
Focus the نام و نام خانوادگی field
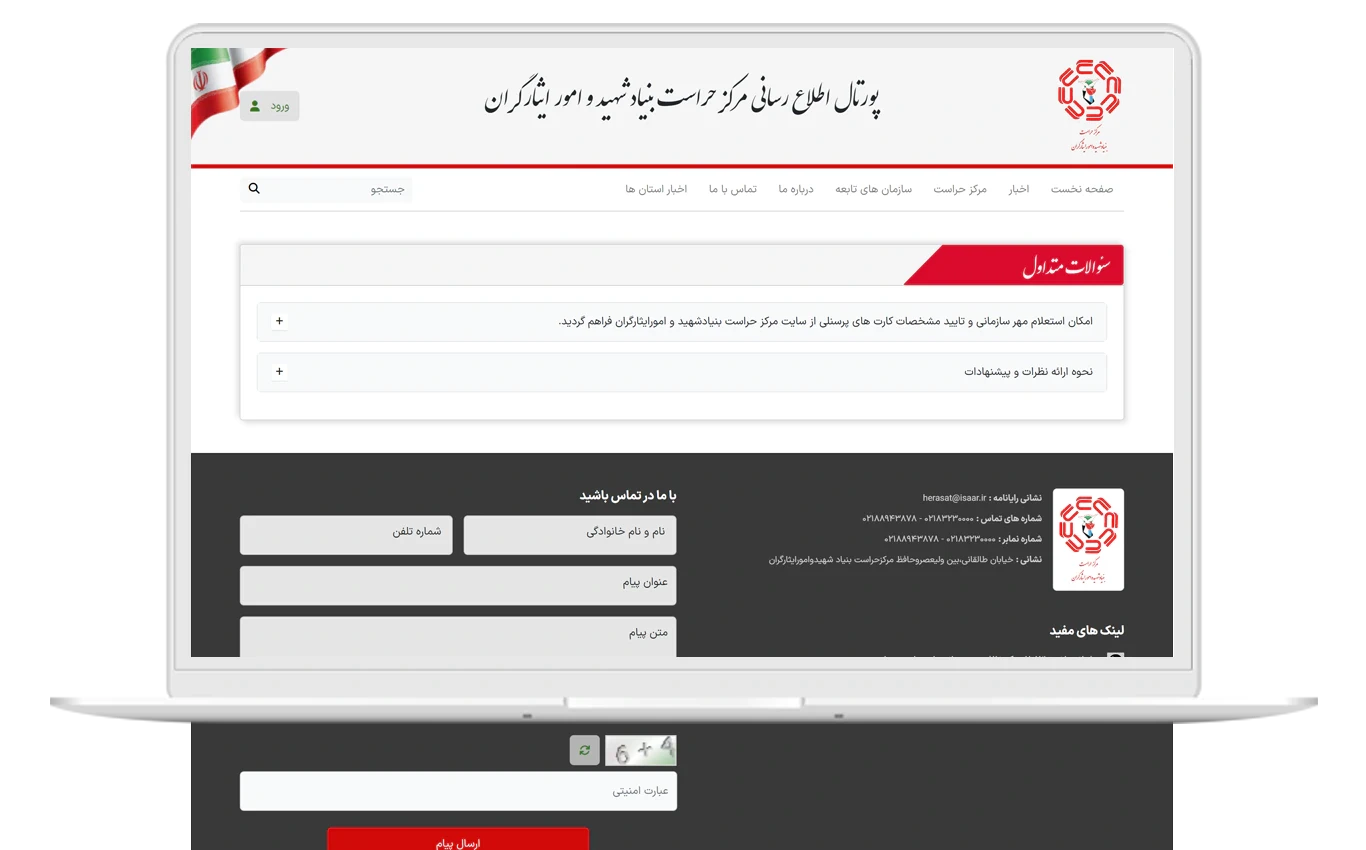pos(569,534)
